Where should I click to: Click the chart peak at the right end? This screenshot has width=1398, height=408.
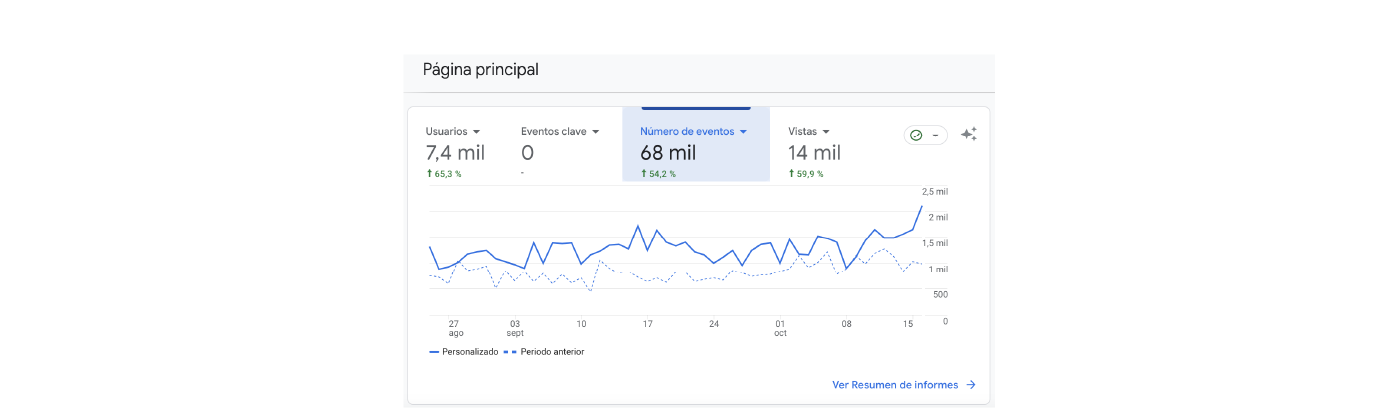[x=921, y=206]
